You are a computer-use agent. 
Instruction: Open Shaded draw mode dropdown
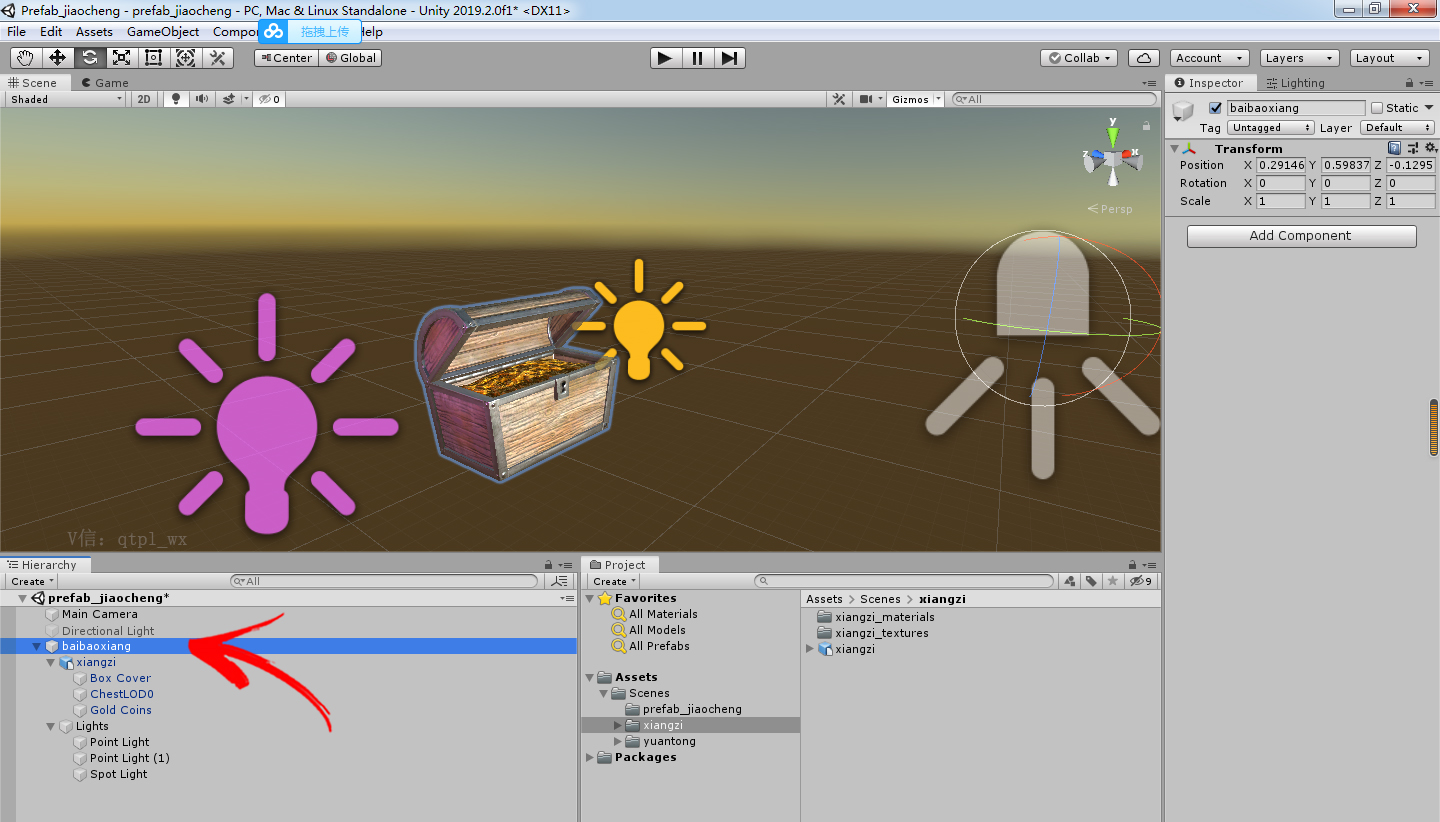coord(67,99)
